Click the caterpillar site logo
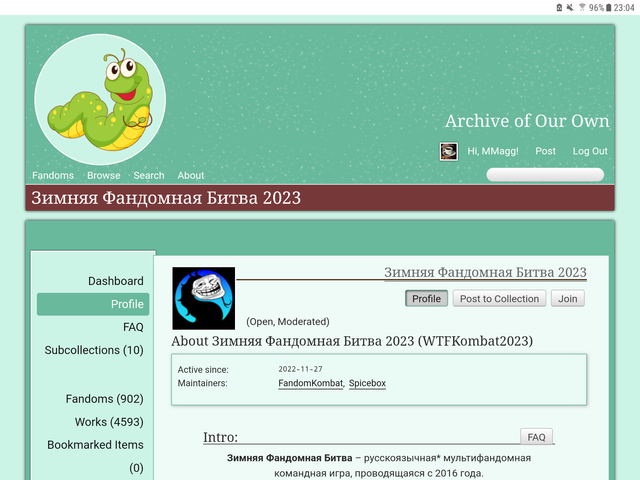The image size is (640, 480). (100, 99)
